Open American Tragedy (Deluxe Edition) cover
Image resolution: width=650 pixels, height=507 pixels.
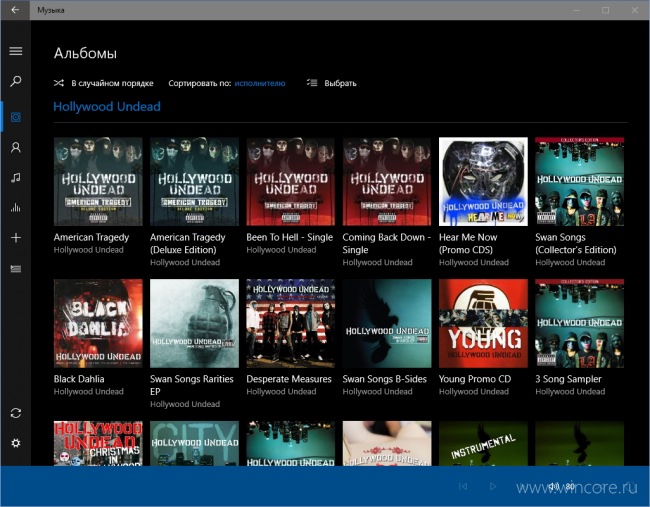pos(194,182)
